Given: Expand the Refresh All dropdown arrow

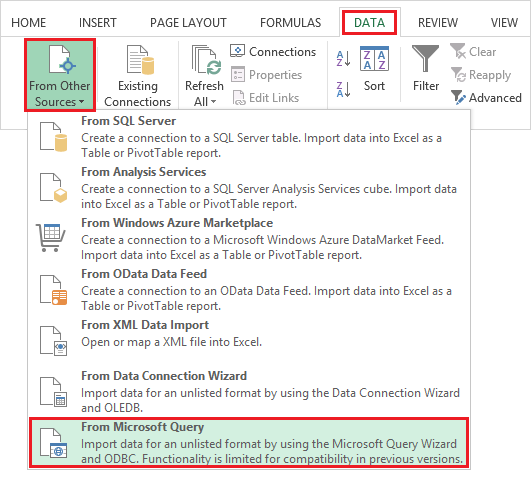Looking at the screenshot, I should point(213,101).
